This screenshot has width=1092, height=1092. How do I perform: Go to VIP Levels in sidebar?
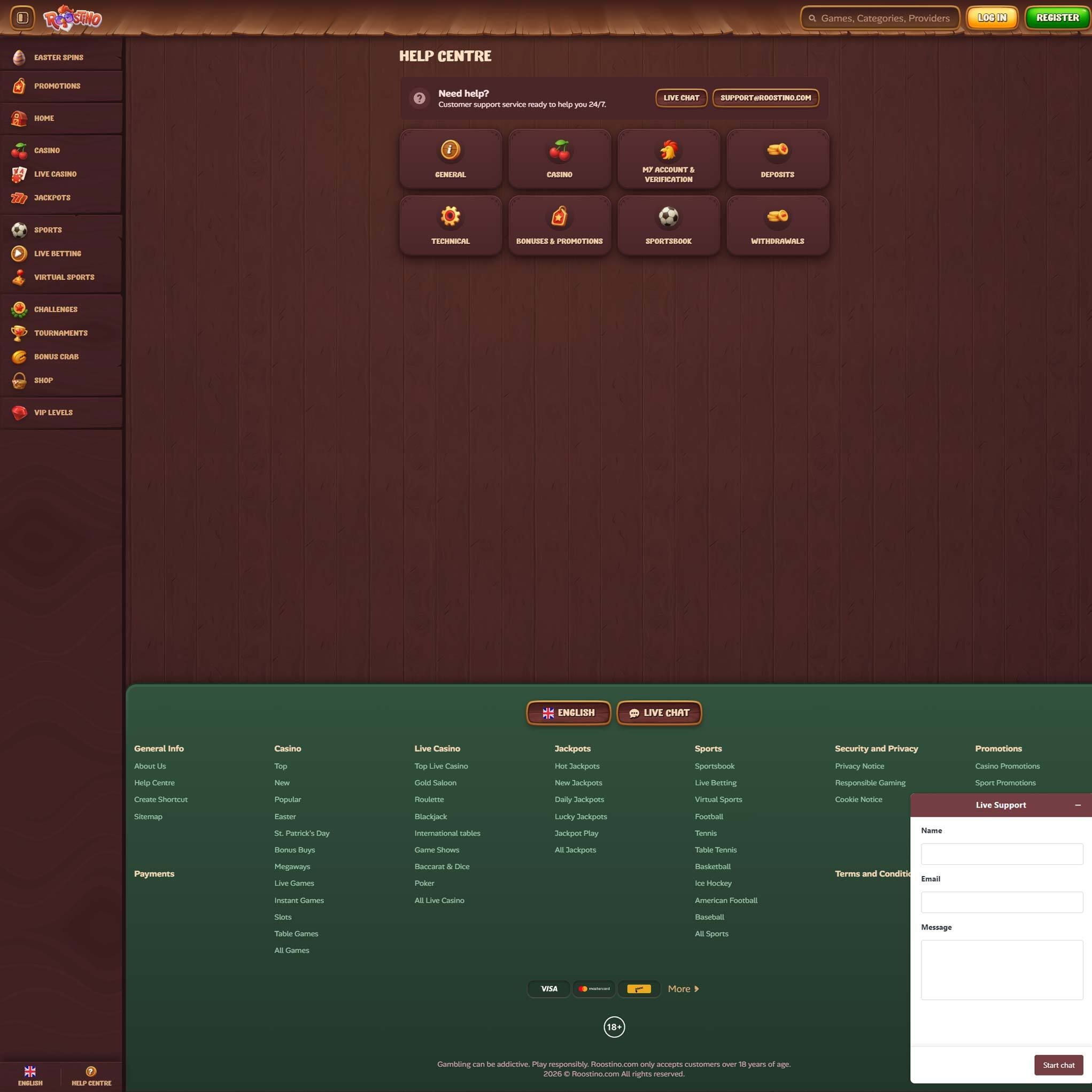[53, 413]
